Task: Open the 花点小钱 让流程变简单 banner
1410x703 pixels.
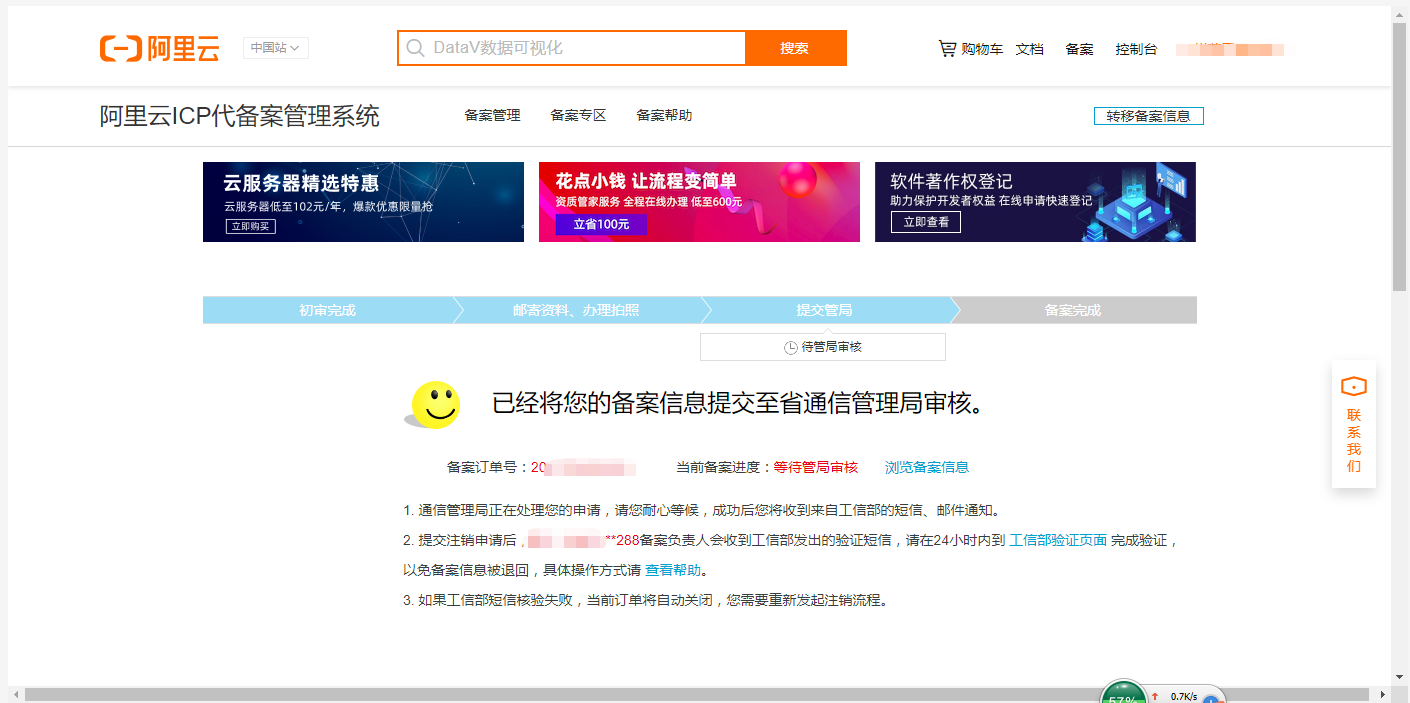Action: pos(699,202)
